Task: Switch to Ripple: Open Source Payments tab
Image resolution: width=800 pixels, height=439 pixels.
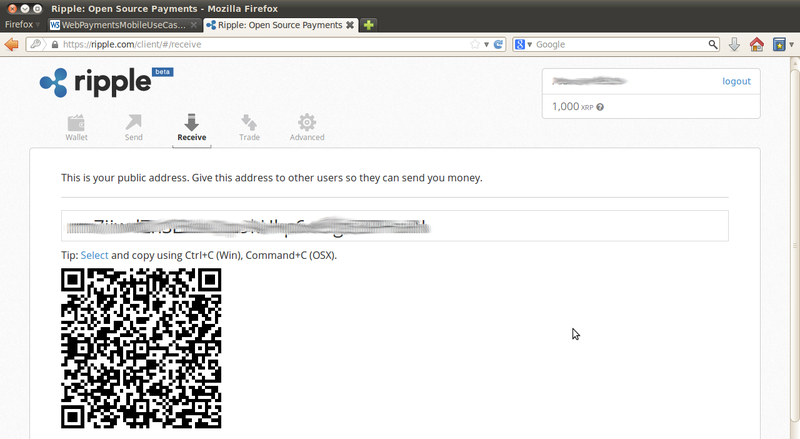Action: [x=280, y=25]
